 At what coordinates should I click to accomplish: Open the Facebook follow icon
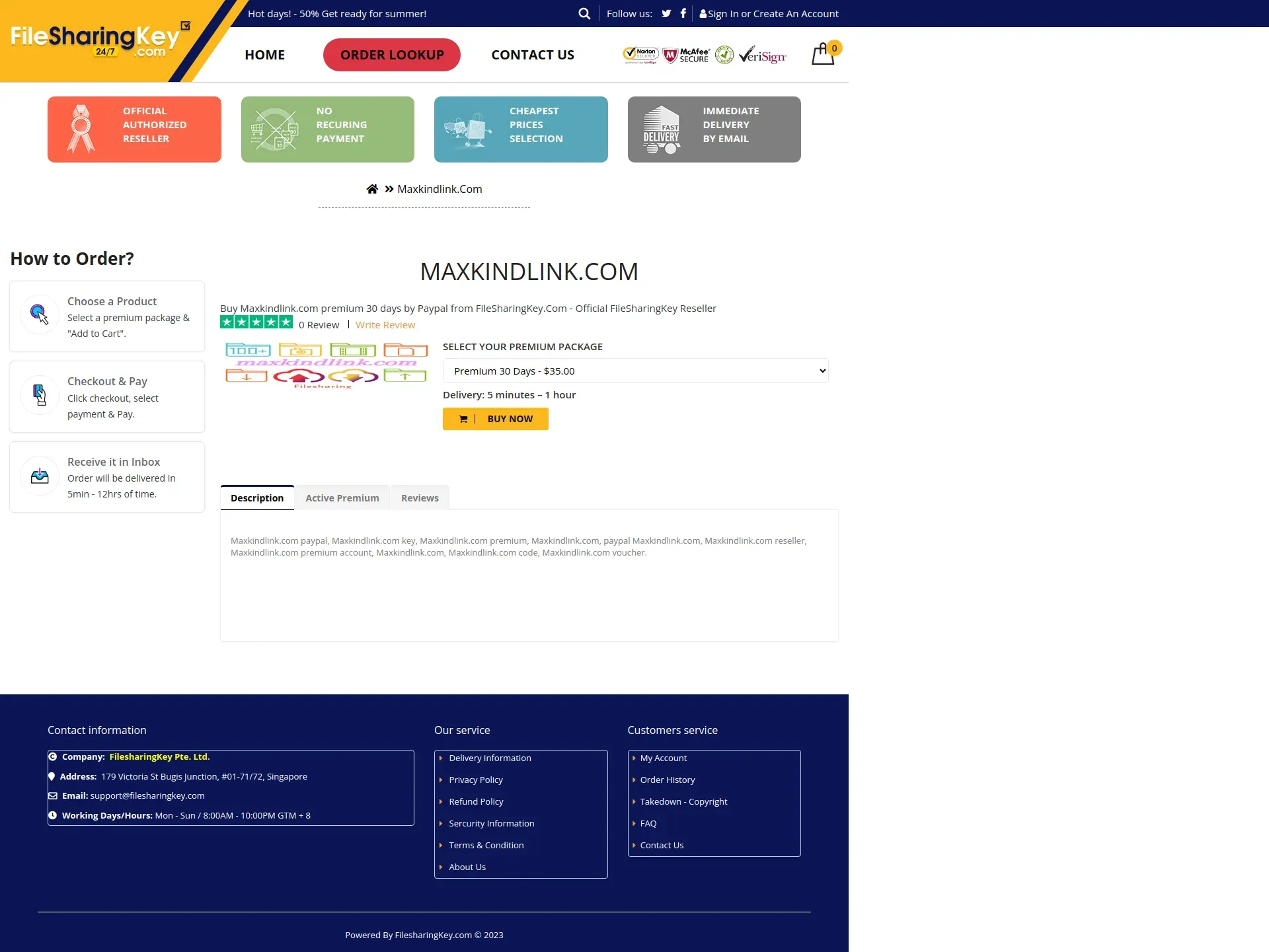[x=683, y=13]
